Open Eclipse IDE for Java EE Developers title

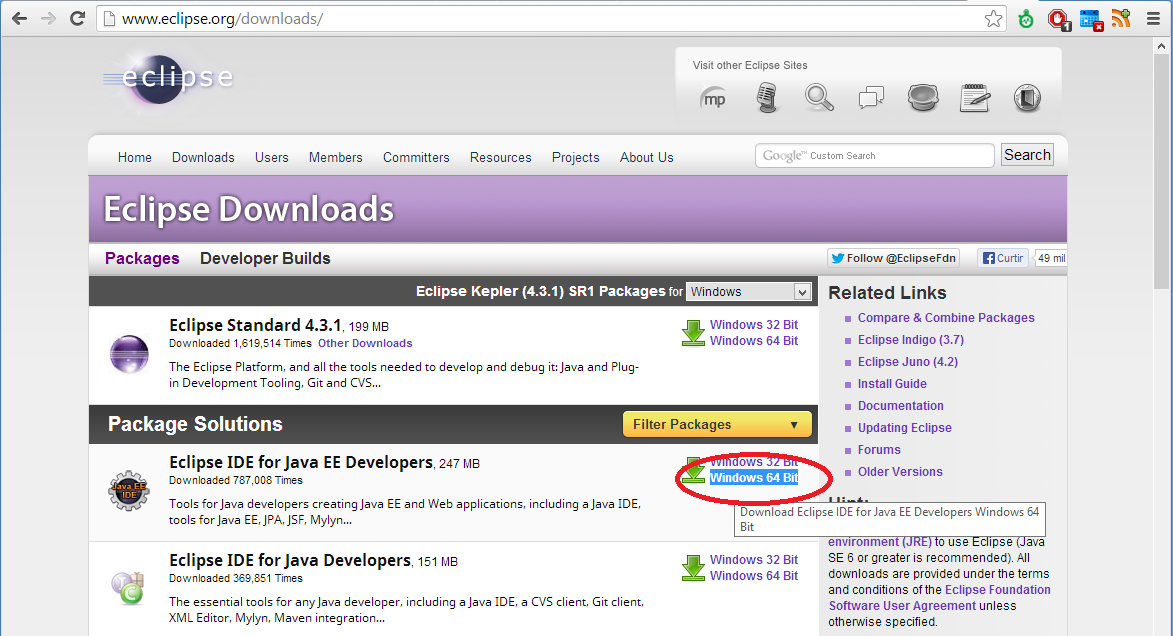click(x=301, y=462)
